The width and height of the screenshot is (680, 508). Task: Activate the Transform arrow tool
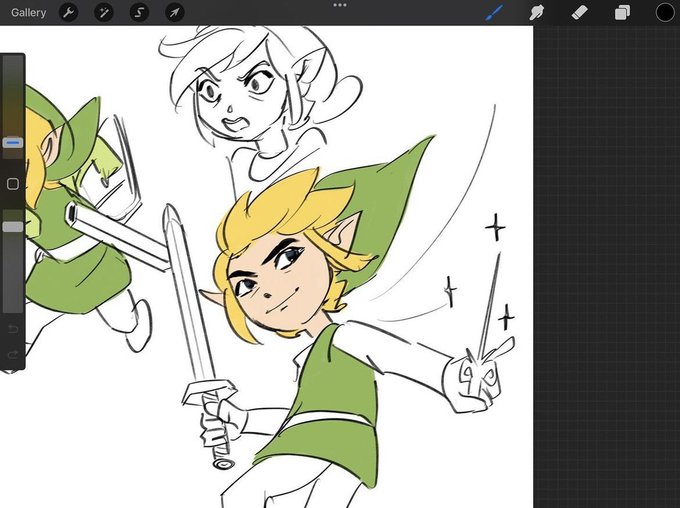pos(175,13)
